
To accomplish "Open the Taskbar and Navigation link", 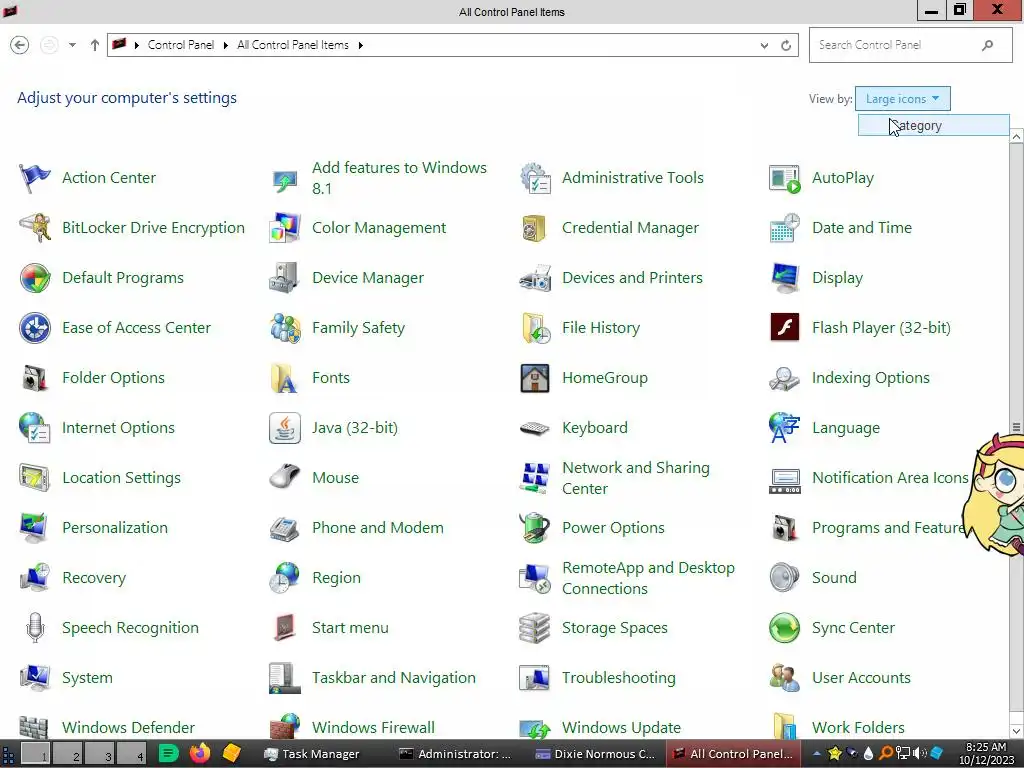I will pyautogui.click(x=394, y=678).
